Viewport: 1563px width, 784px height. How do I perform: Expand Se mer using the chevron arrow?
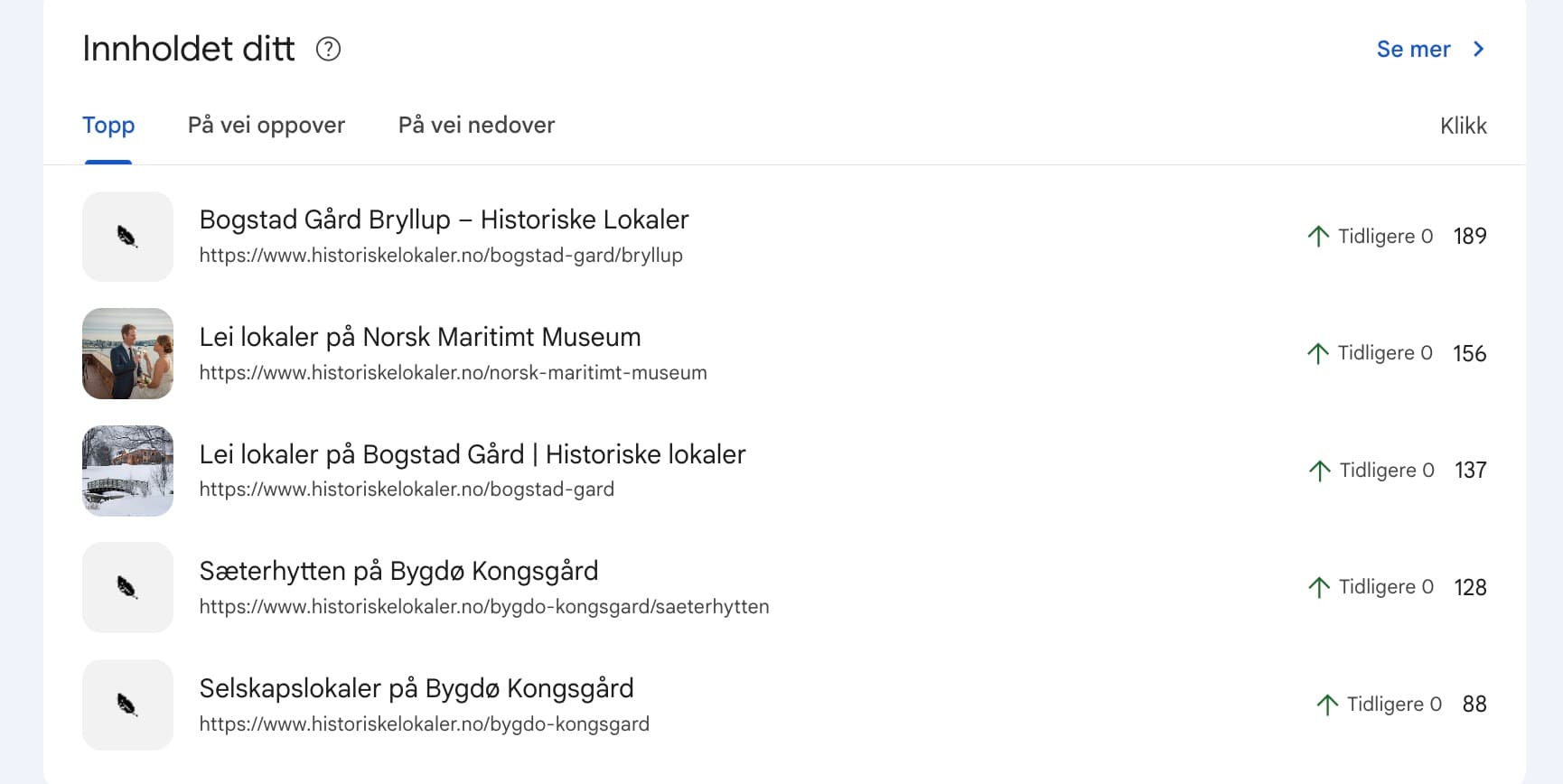[1477, 50]
